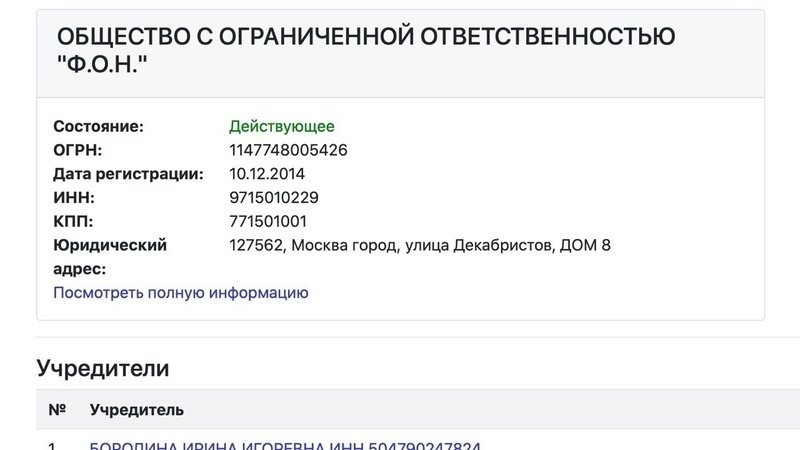Screen dimensions: 800x450
Task: Click the address text with улица Декабристов
Action: click(420, 245)
